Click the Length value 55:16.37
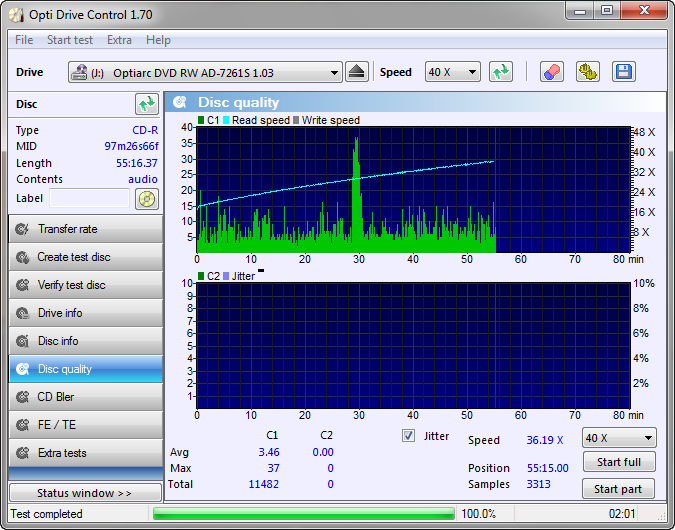 [137, 163]
